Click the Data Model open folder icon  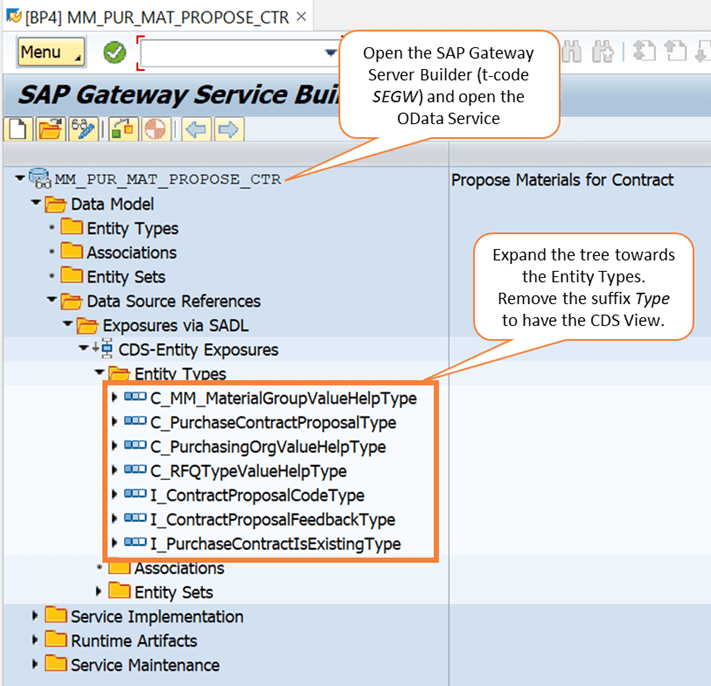pyautogui.click(x=56, y=204)
